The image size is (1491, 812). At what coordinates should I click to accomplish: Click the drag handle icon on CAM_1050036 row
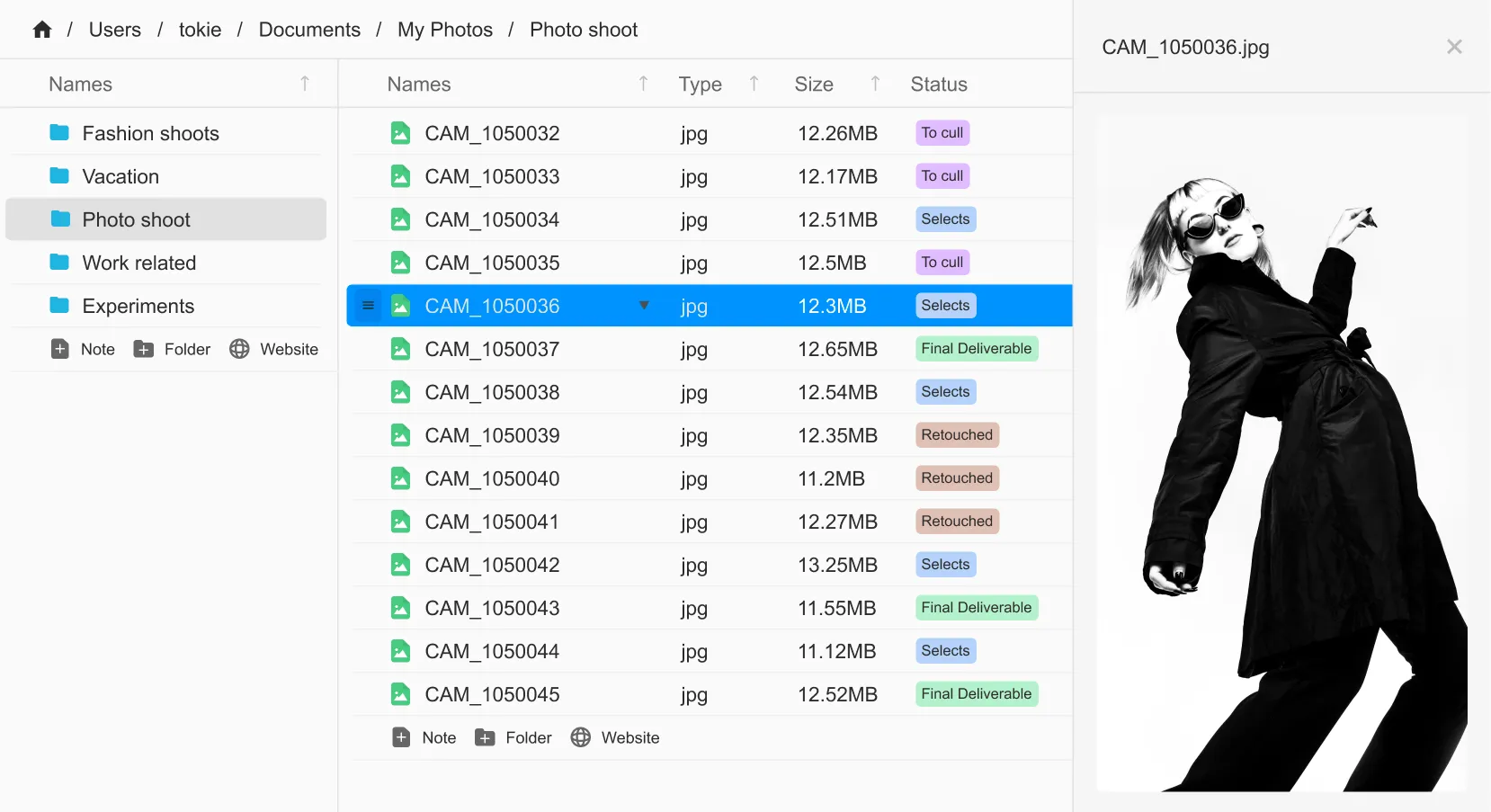pos(368,306)
